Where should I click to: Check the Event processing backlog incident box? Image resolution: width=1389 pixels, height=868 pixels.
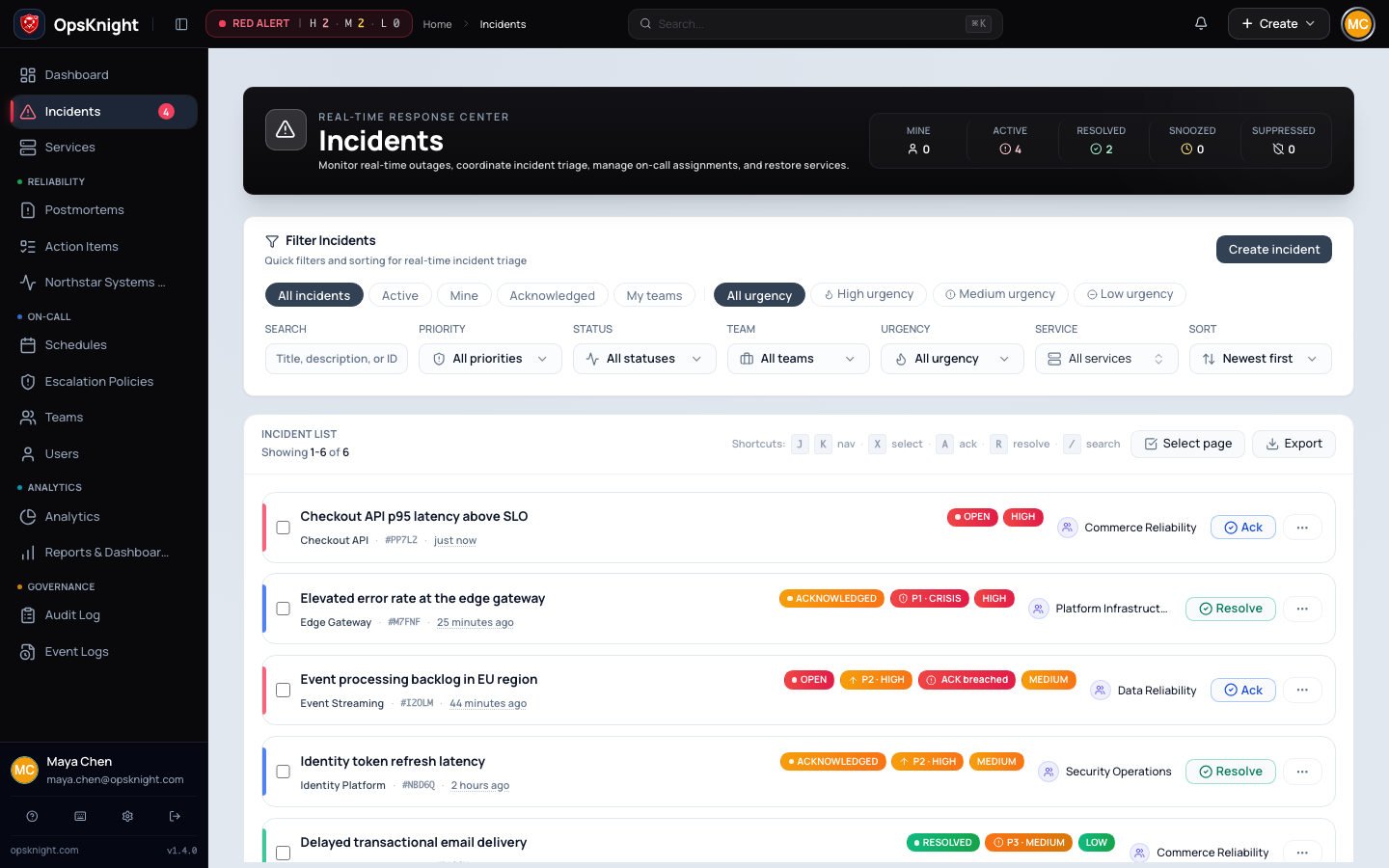tap(284, 691)
